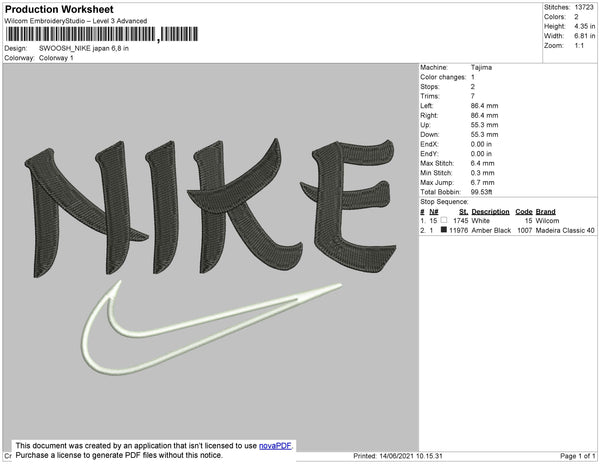Viewport: 600px width, 464px height.
Task: Click the 'Code' column header
Action: coord(524,212)
